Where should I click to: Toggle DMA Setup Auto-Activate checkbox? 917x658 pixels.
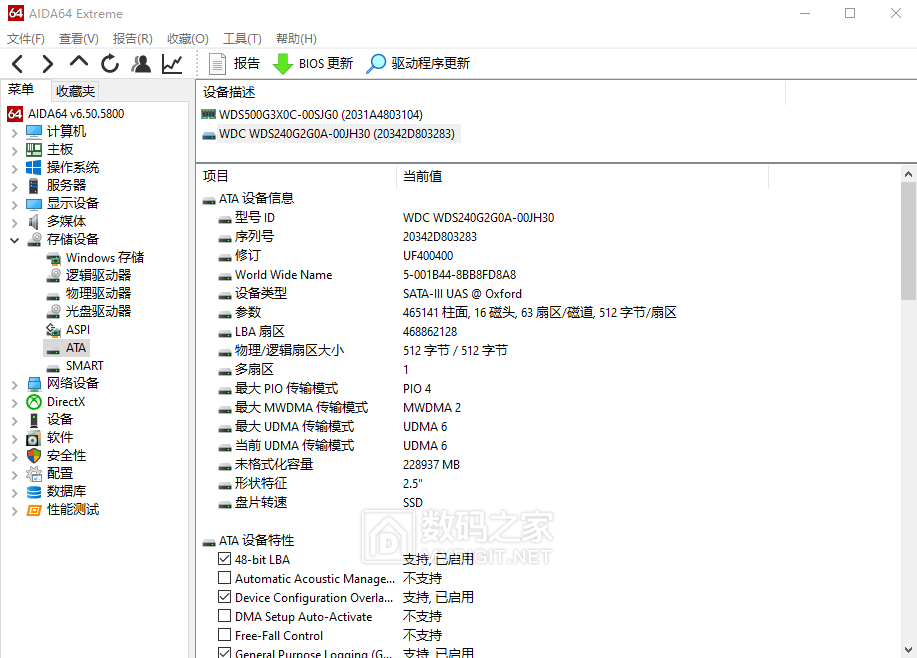[x=225, y=616]
